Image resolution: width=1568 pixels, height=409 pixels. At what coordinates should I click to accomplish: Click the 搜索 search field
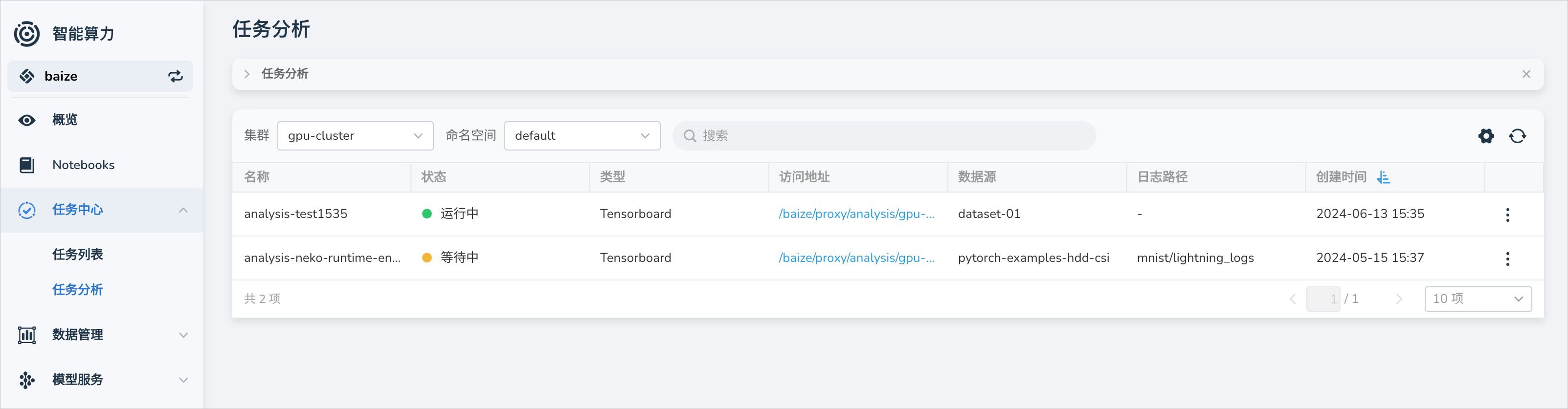(x=884, y=135)
